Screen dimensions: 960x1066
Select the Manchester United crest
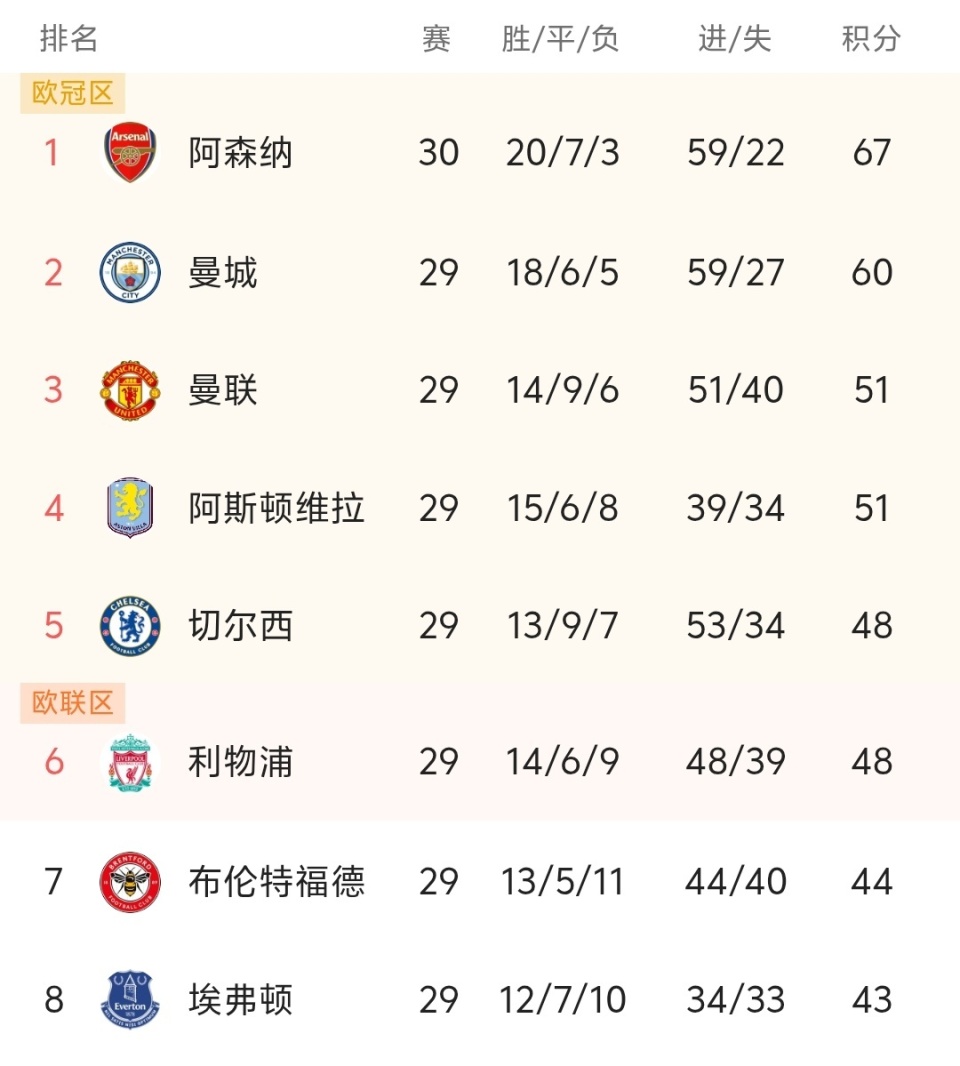[x=130, y=390]
